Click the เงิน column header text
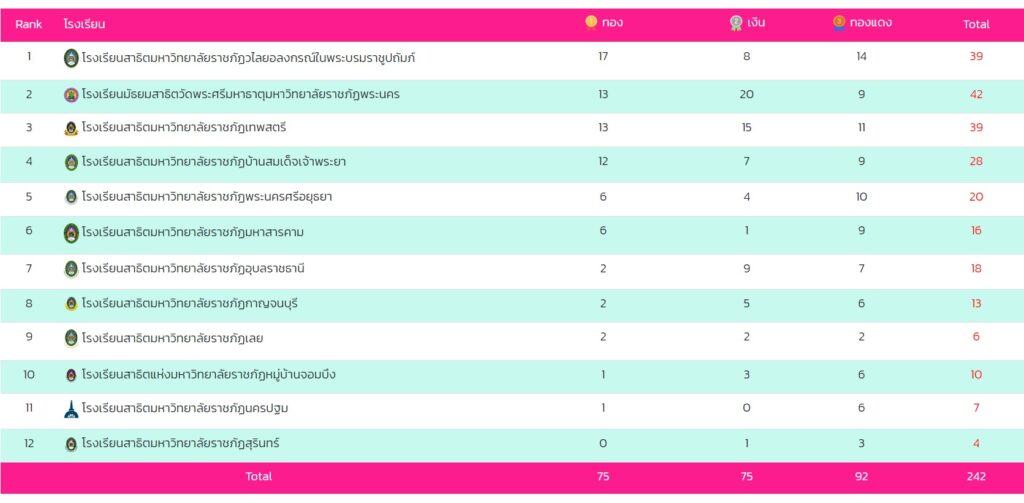This screenshot has width=1024, height=503. tap(756, 23)
